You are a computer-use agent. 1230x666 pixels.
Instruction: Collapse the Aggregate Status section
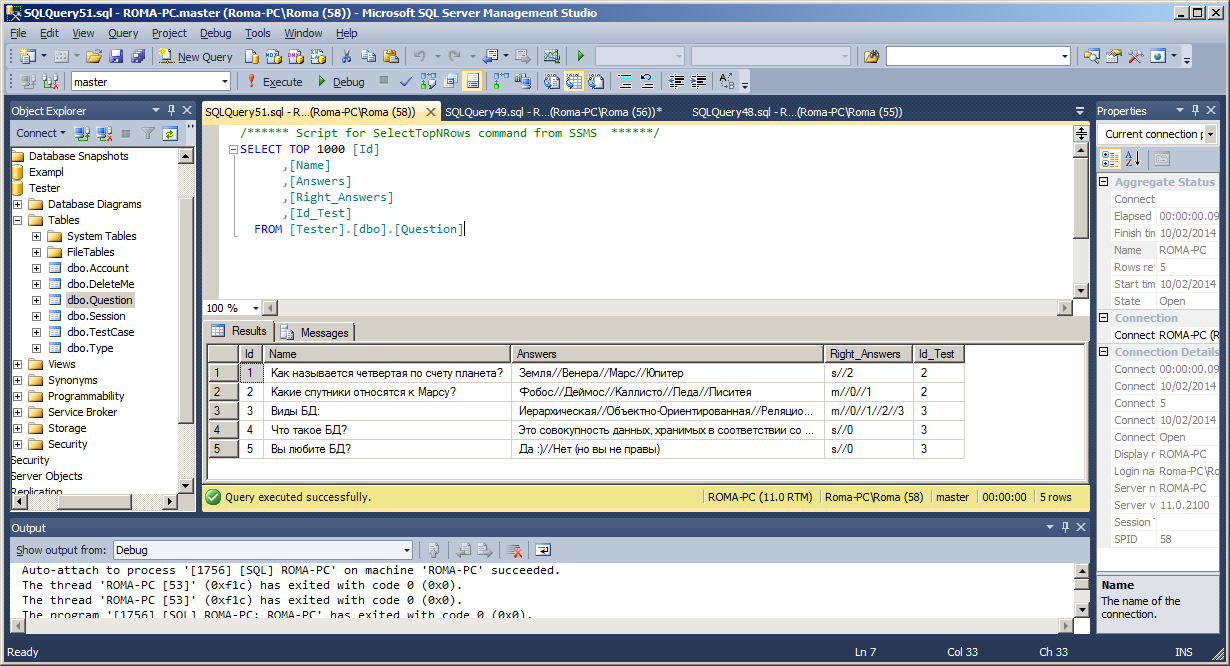click(1104, 182)
